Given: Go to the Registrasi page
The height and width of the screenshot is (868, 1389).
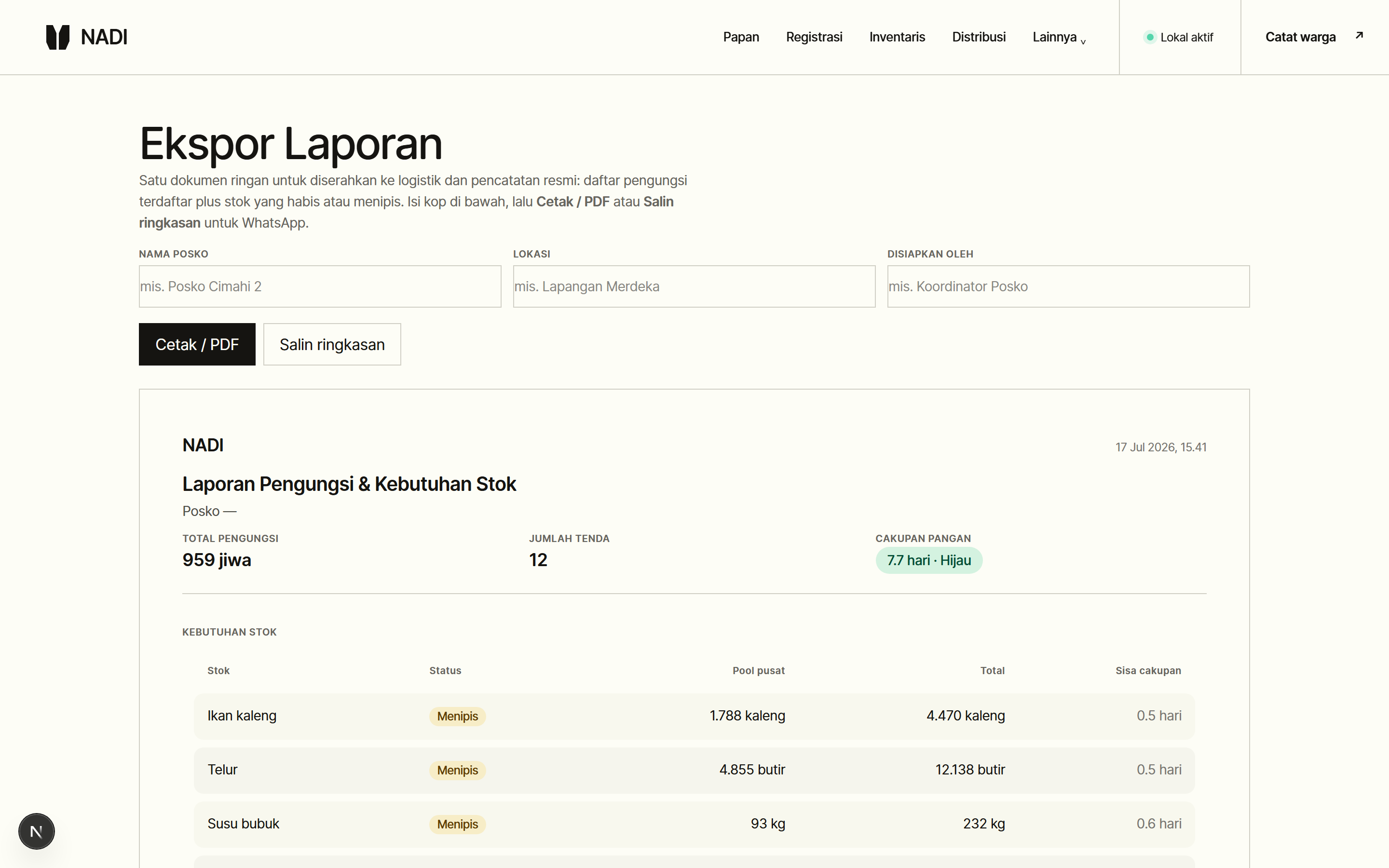Looking at the screenshot, I should [814, 37].
